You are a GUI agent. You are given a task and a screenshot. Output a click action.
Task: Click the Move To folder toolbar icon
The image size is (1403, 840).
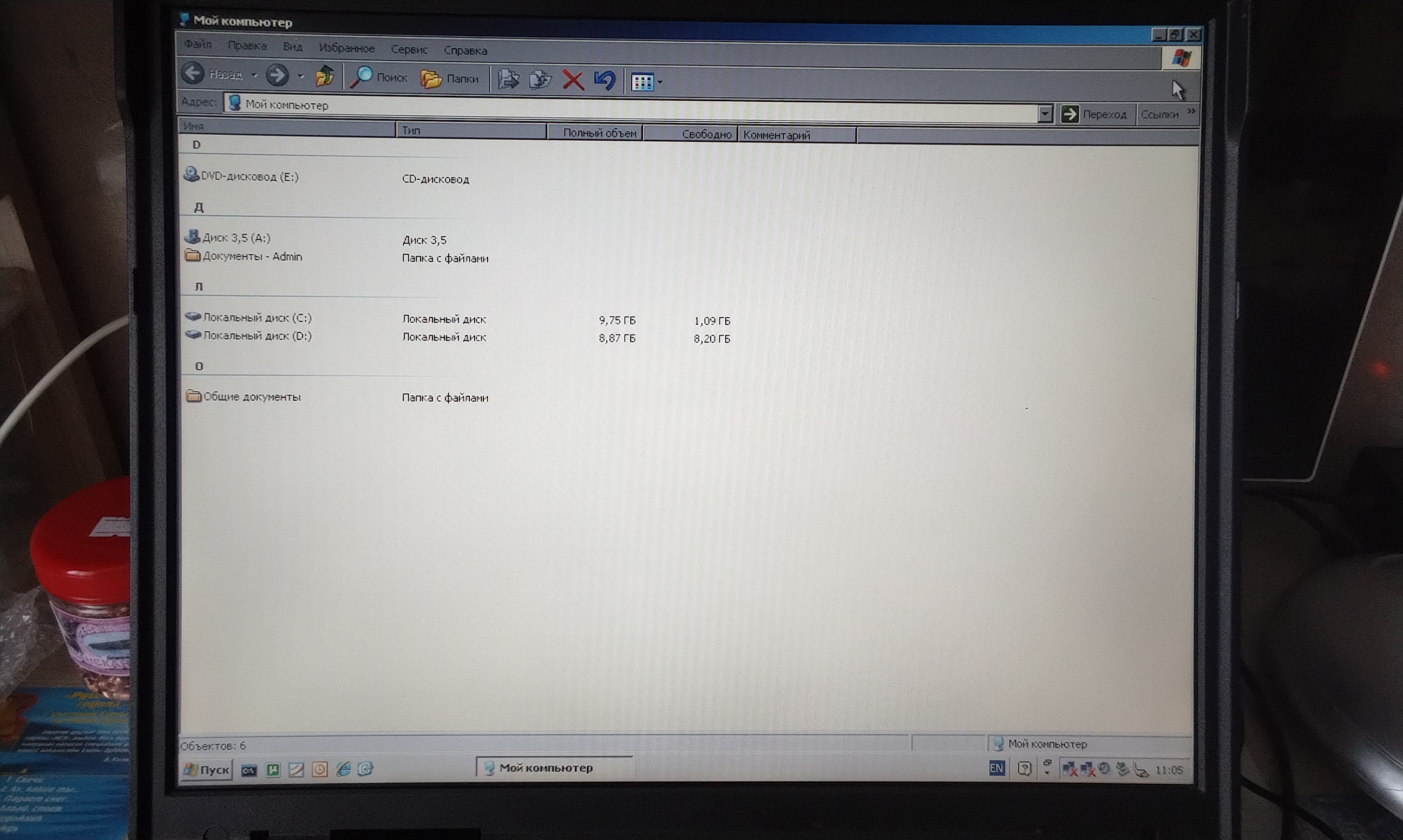[508, 79]
